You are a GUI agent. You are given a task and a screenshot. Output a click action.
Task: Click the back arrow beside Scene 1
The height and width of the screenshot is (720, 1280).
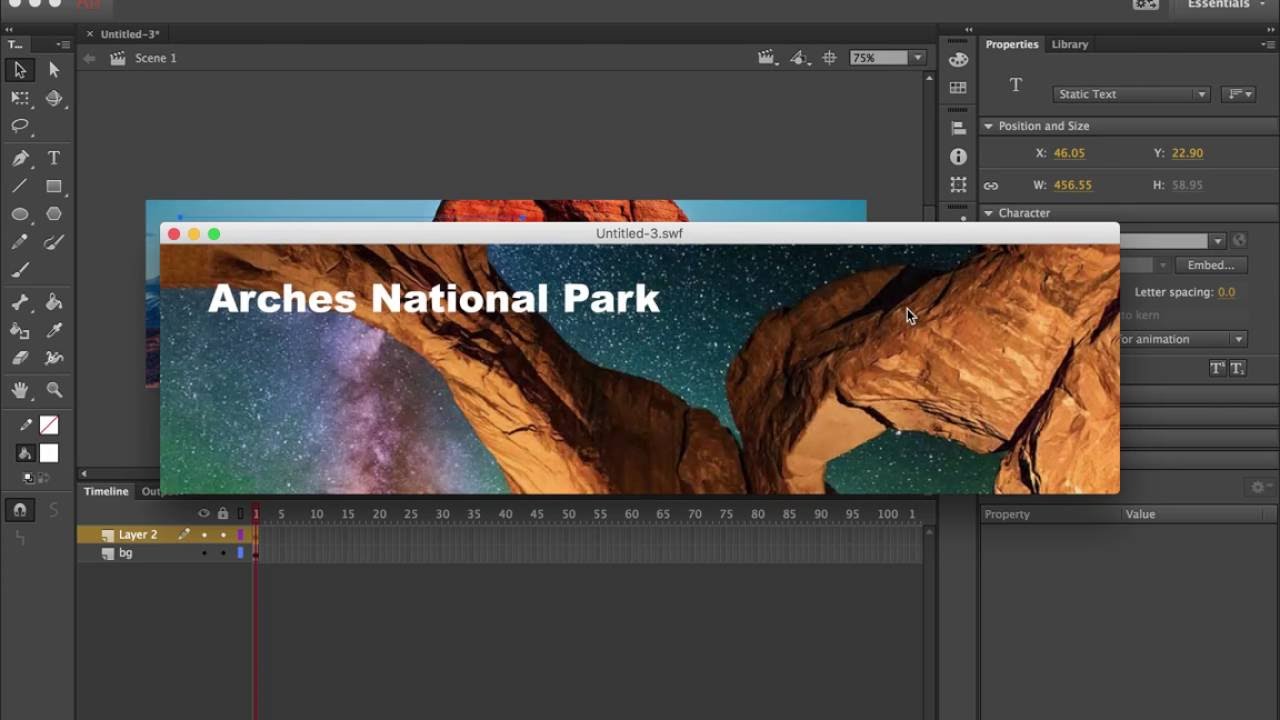(x=89, y=58)
